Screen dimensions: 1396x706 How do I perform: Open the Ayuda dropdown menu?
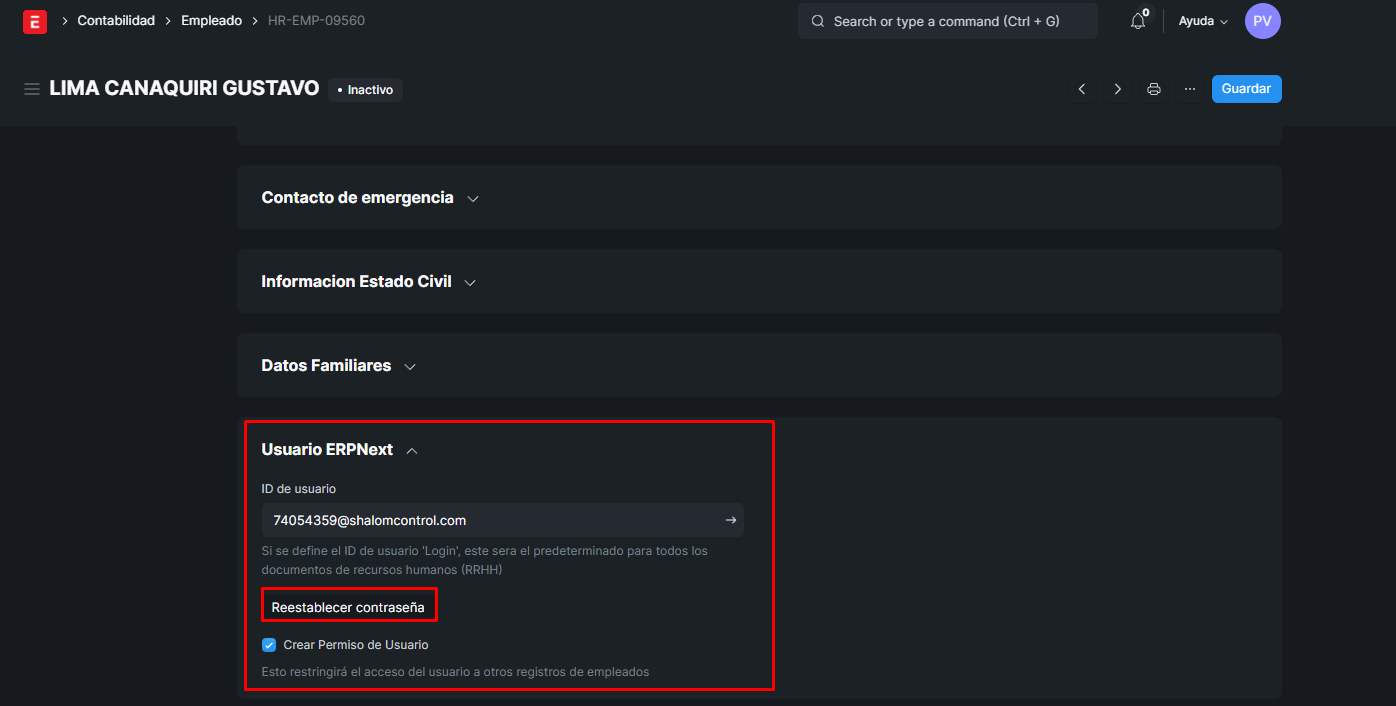pyautogui.click(x=1203, y=21)
